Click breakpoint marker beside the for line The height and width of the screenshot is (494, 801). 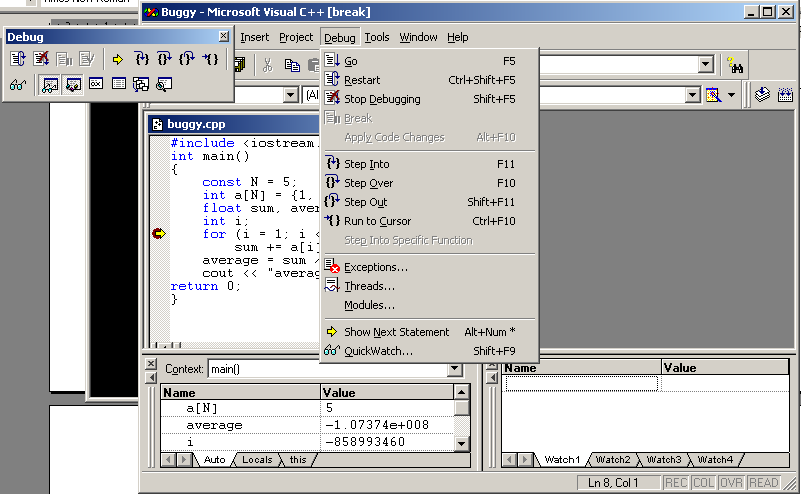pyautogui.click(x=159, y=233)
